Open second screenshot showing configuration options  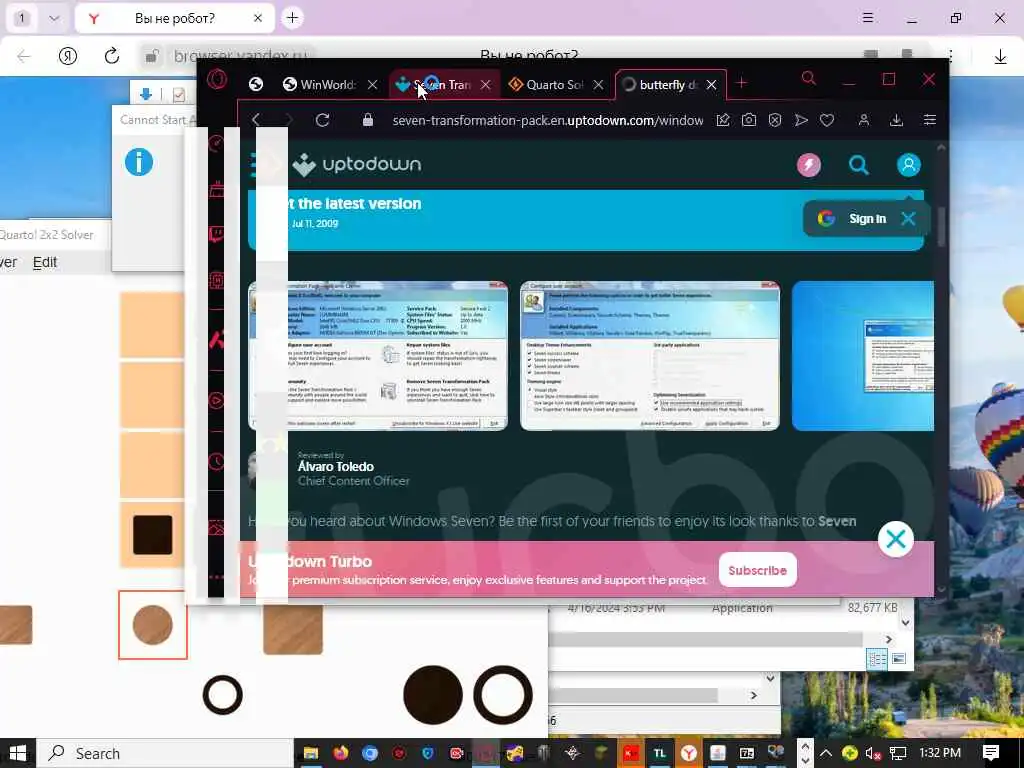650,356
